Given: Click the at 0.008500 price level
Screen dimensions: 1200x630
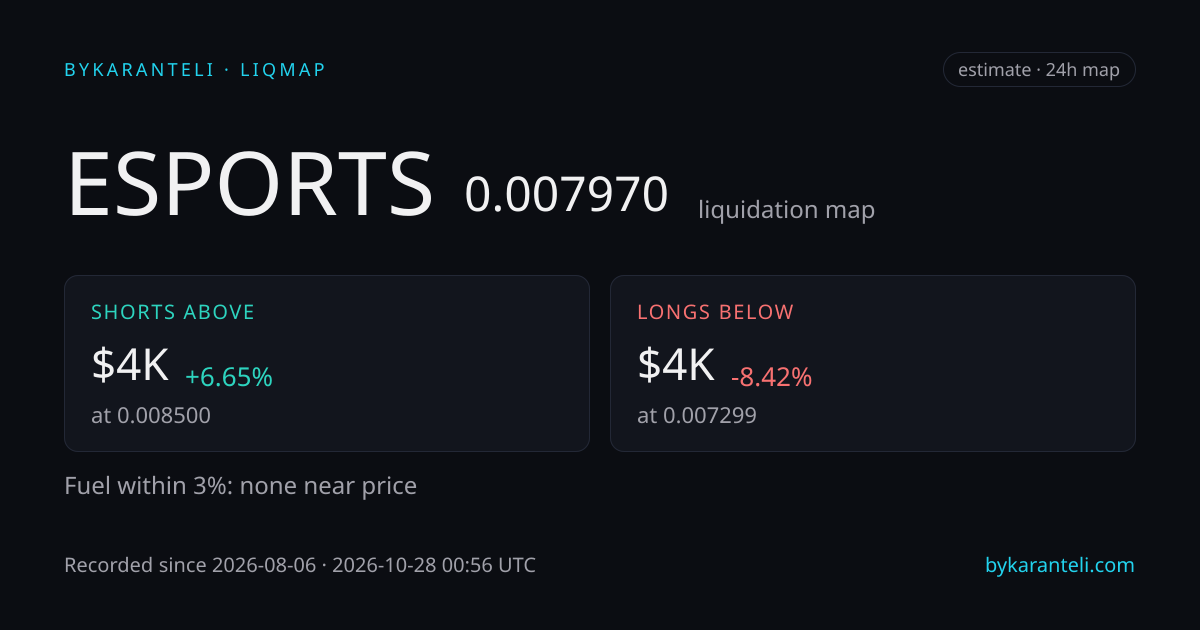Looking at the screenshot, I should point(151,415).
